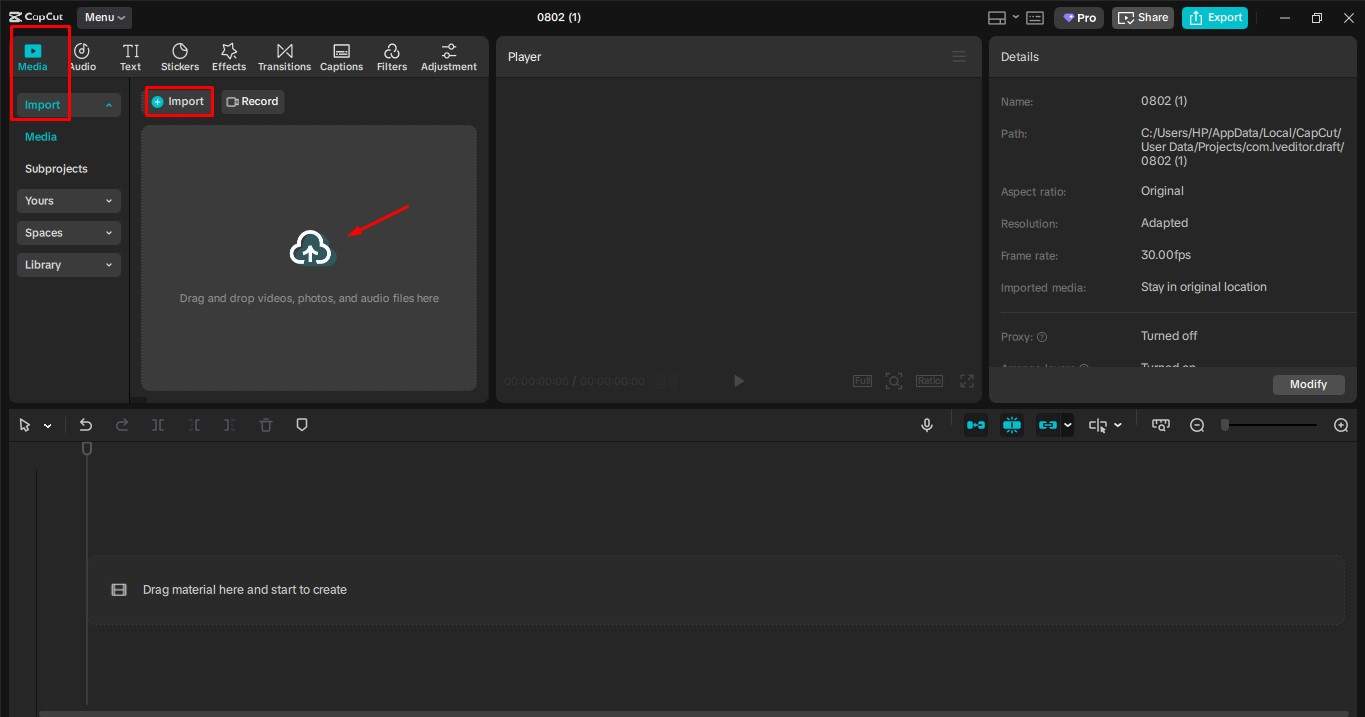Open the Captions tab
1365x717 pixels.
coord(341,57)
